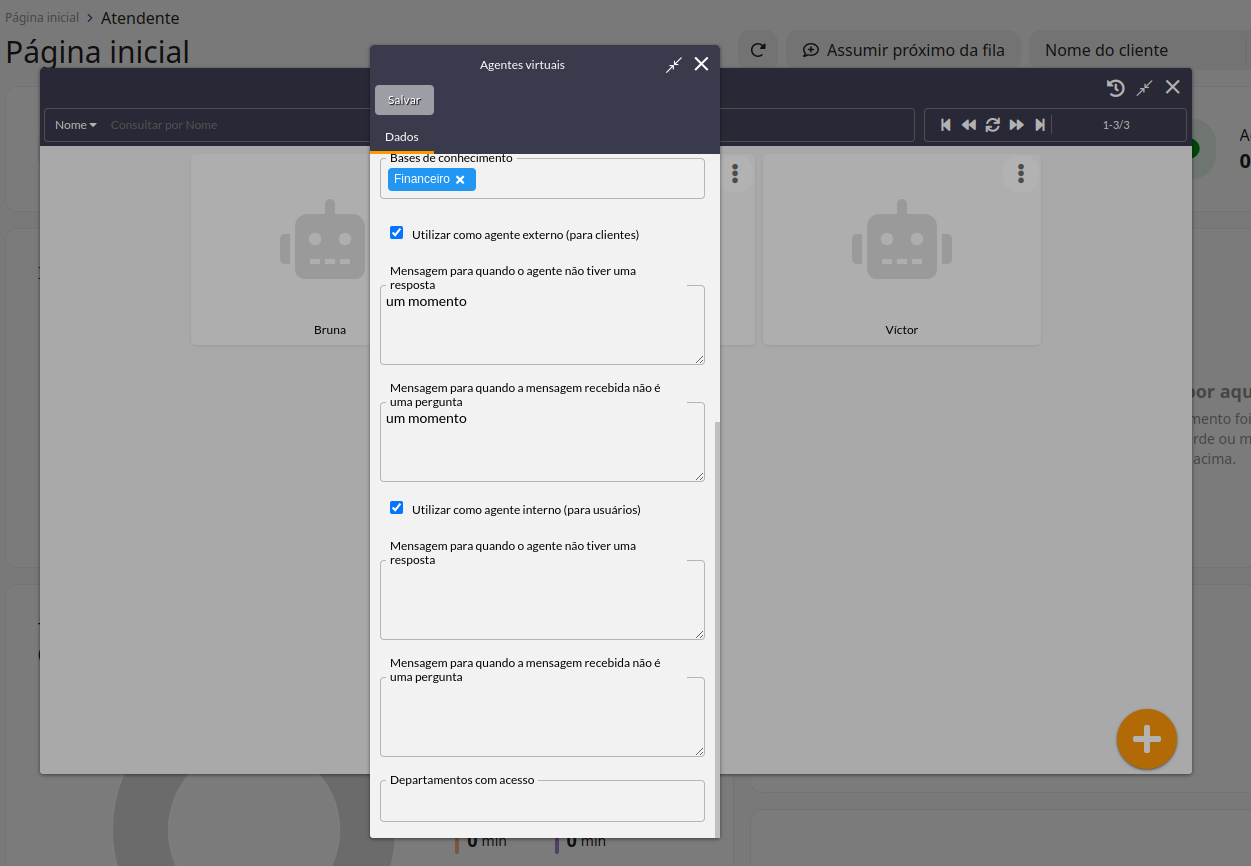Collapse the agents list window
This screenshot has width=1251, height=866.
(1145, 88)
